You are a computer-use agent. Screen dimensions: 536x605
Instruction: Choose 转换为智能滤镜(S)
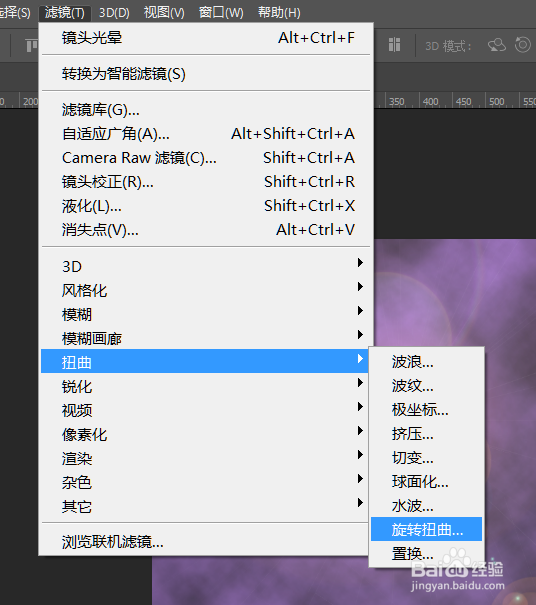[206, 74]
